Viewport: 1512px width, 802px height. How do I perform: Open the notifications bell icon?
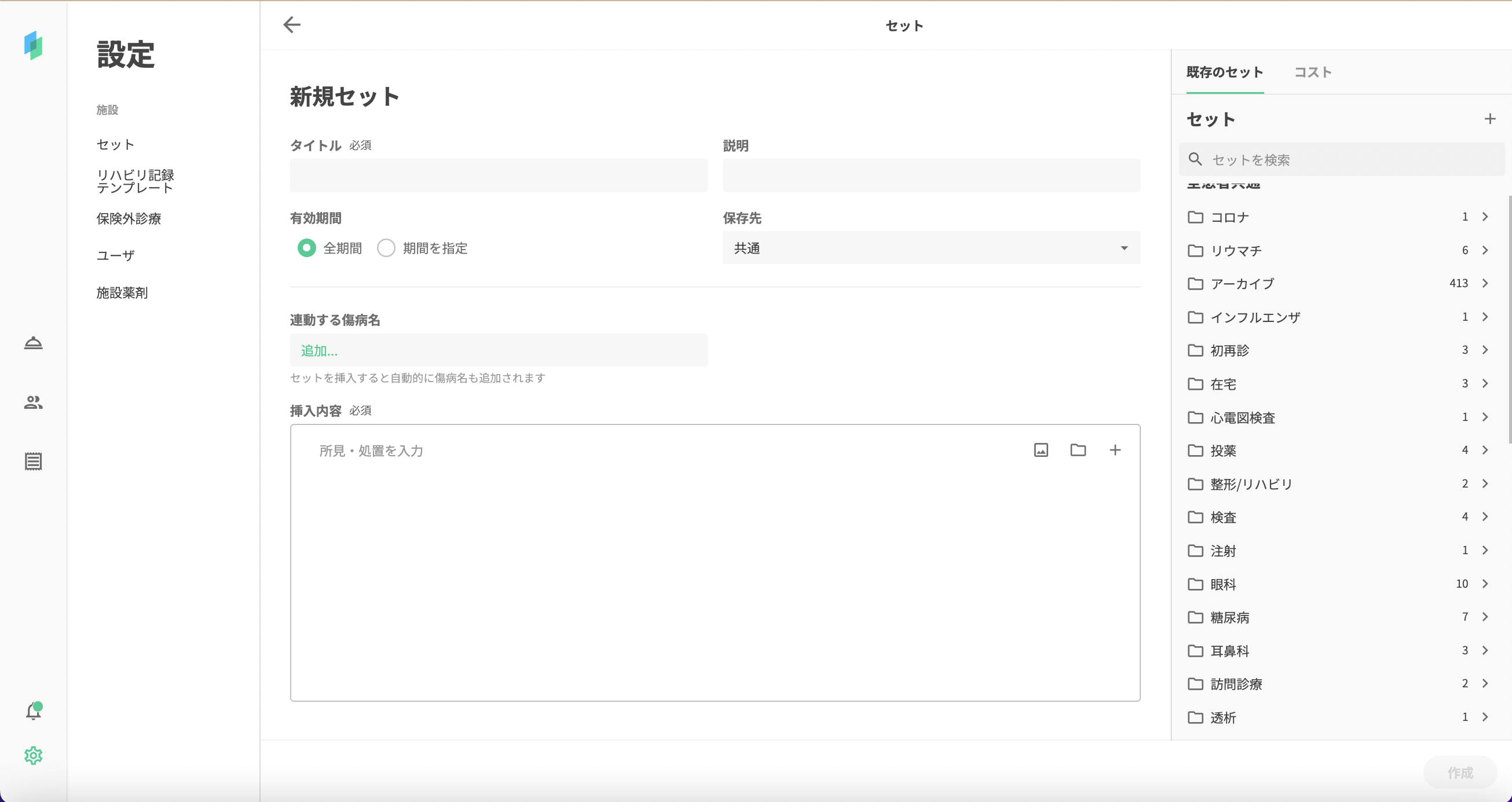(x=34, y=711)
